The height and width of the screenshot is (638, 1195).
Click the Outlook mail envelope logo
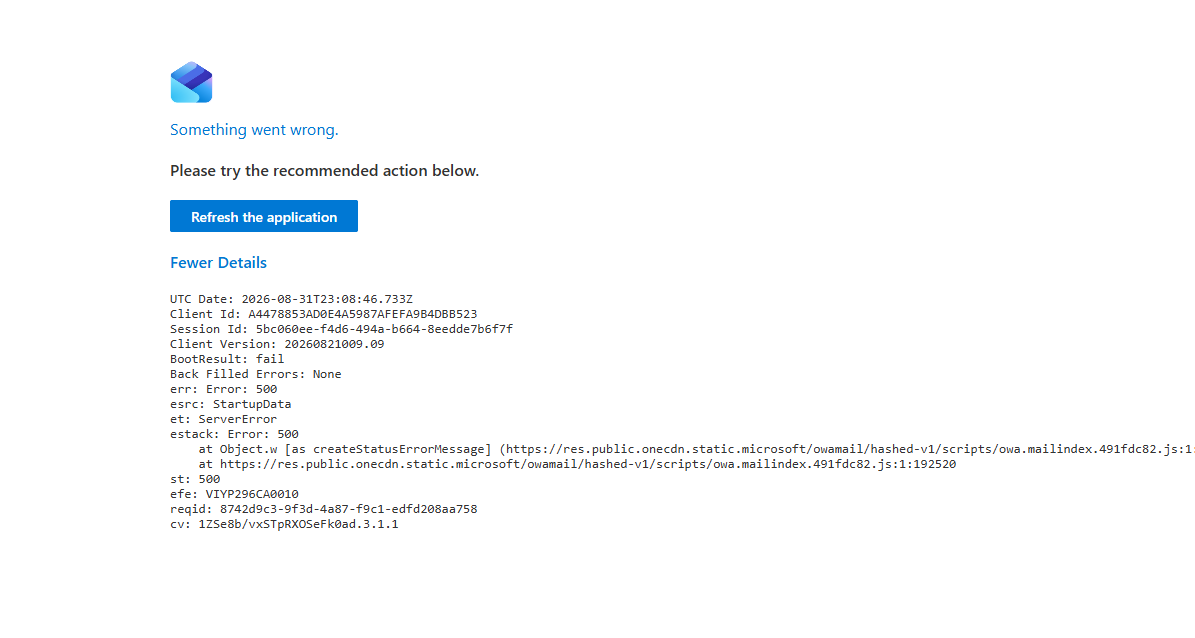point(191,82)
